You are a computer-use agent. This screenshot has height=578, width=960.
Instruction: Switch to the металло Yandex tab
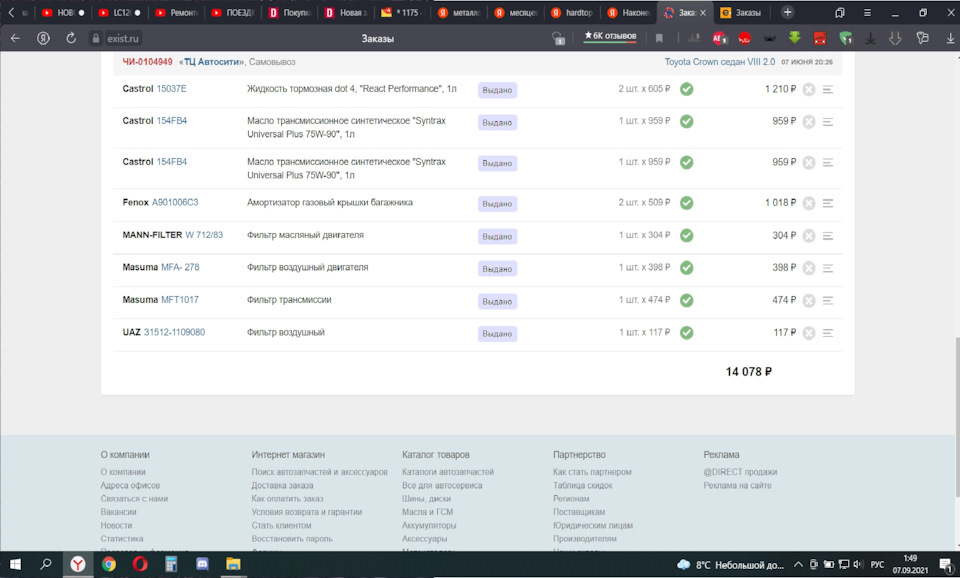tap(459, 12)
